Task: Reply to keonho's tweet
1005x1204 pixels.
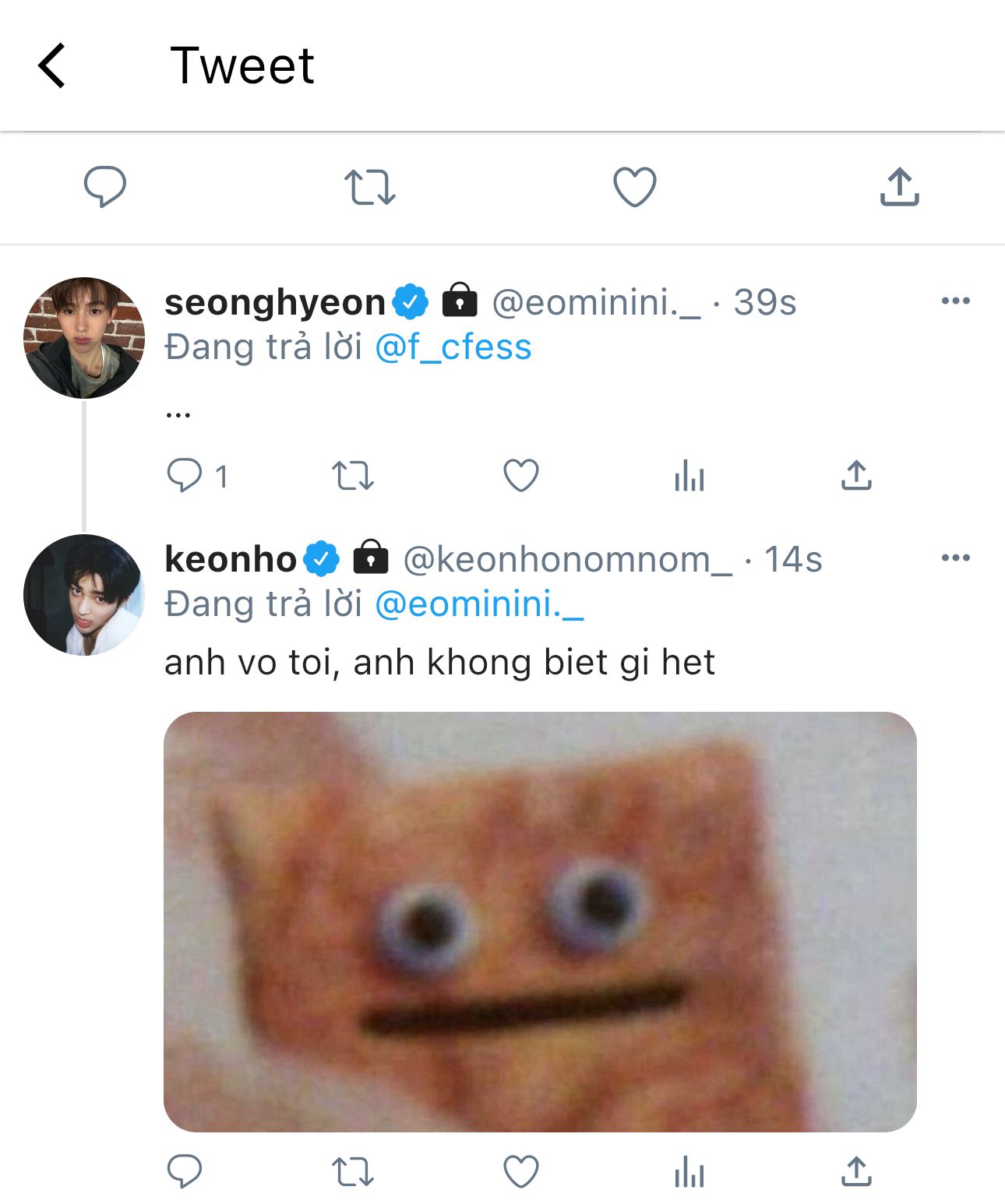Action: pyautogui.click(x=185, y=1171)
